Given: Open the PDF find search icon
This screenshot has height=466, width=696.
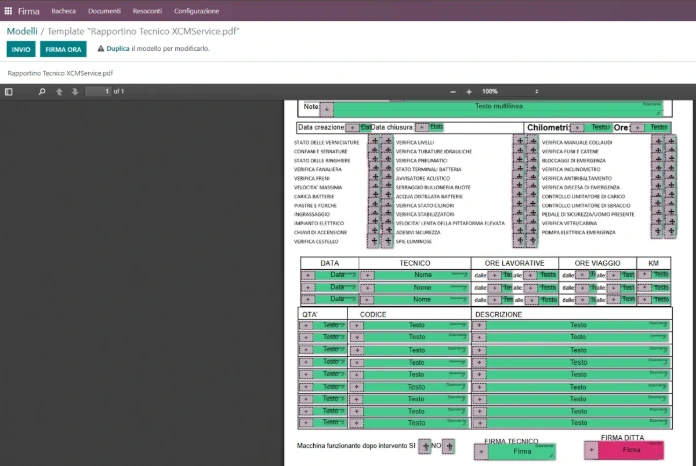Looking at the screenshot, I should point(42,91).
